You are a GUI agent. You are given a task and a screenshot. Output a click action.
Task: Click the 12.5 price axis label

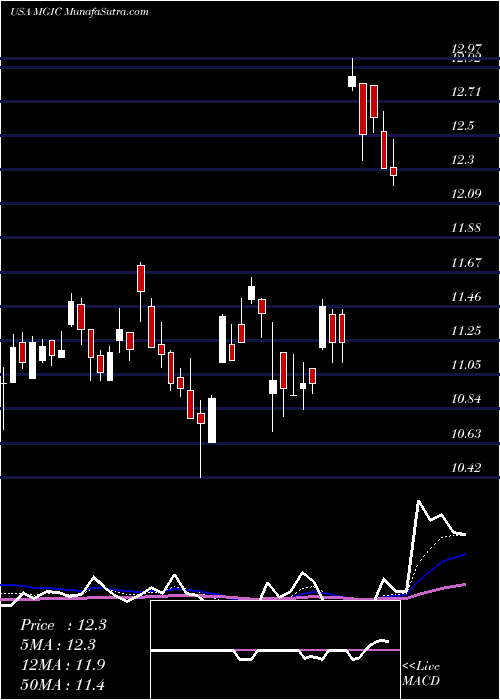(462, 126)
